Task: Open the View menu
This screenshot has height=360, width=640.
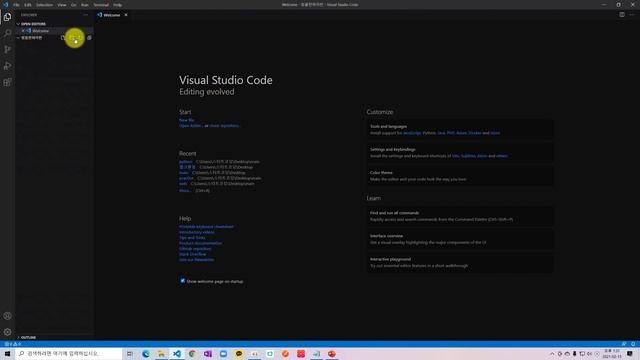Action: [x=62, y=5]
